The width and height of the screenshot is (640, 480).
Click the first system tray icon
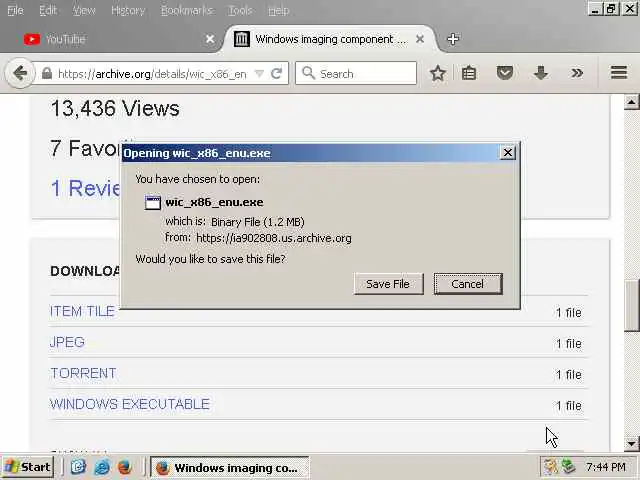551,467
